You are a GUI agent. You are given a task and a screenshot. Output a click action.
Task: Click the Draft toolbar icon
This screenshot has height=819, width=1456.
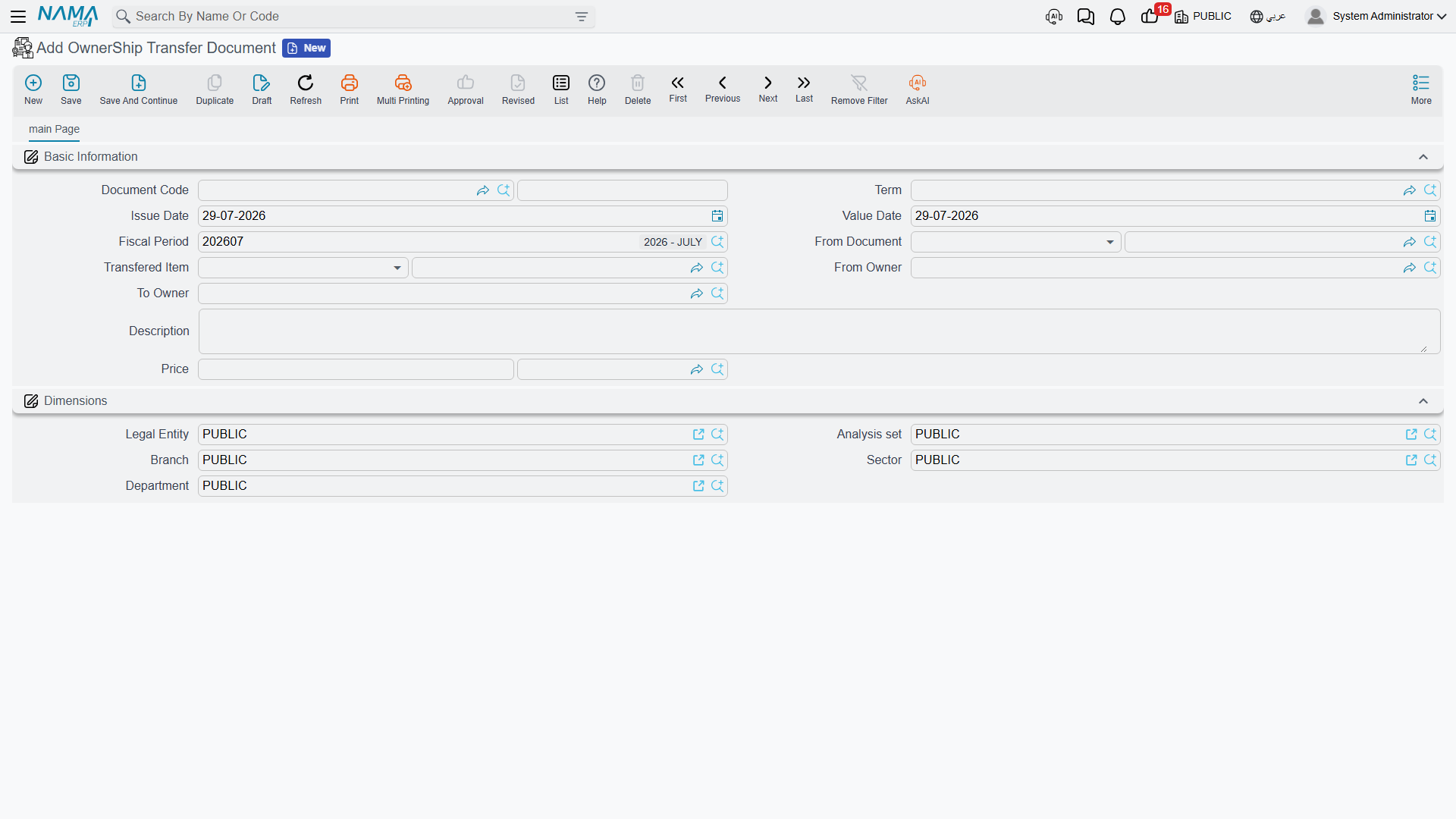click(262, 89)
